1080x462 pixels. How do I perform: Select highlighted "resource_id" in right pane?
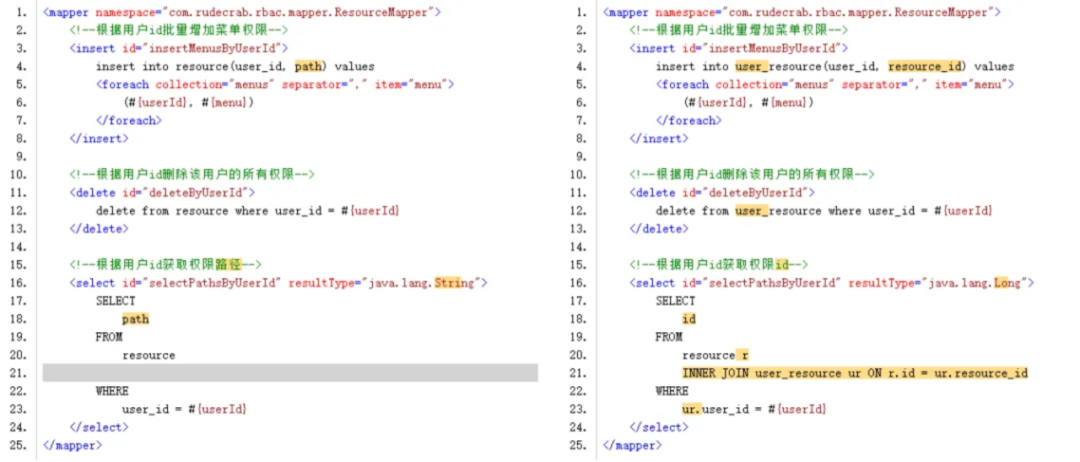927,66
